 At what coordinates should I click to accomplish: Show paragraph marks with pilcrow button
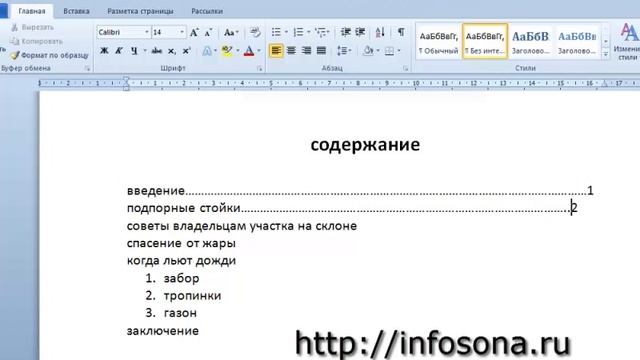[x=401, y=32]
